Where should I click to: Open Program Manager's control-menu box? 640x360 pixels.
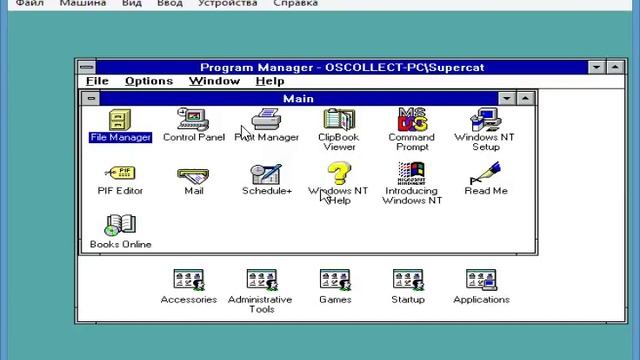[x=87, y=67]
